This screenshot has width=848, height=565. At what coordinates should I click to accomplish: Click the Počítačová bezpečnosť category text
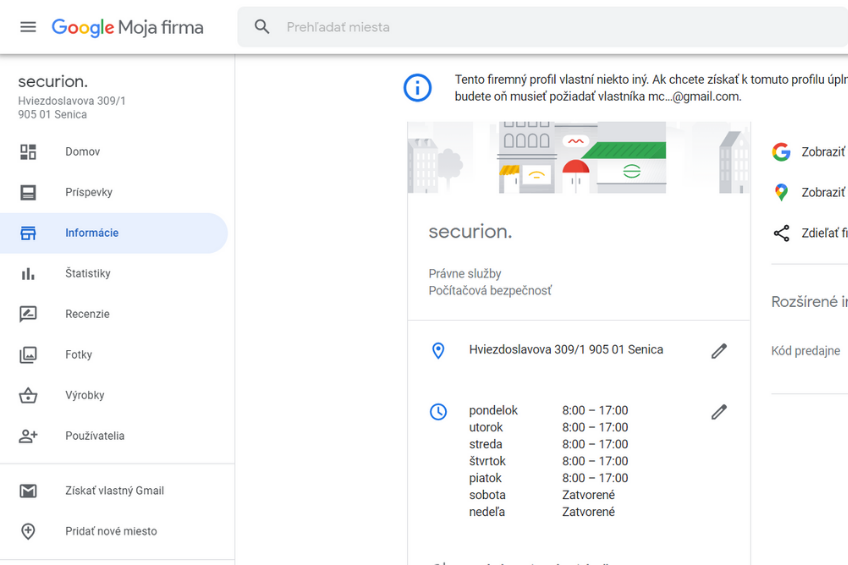click(x=490, y=291)
